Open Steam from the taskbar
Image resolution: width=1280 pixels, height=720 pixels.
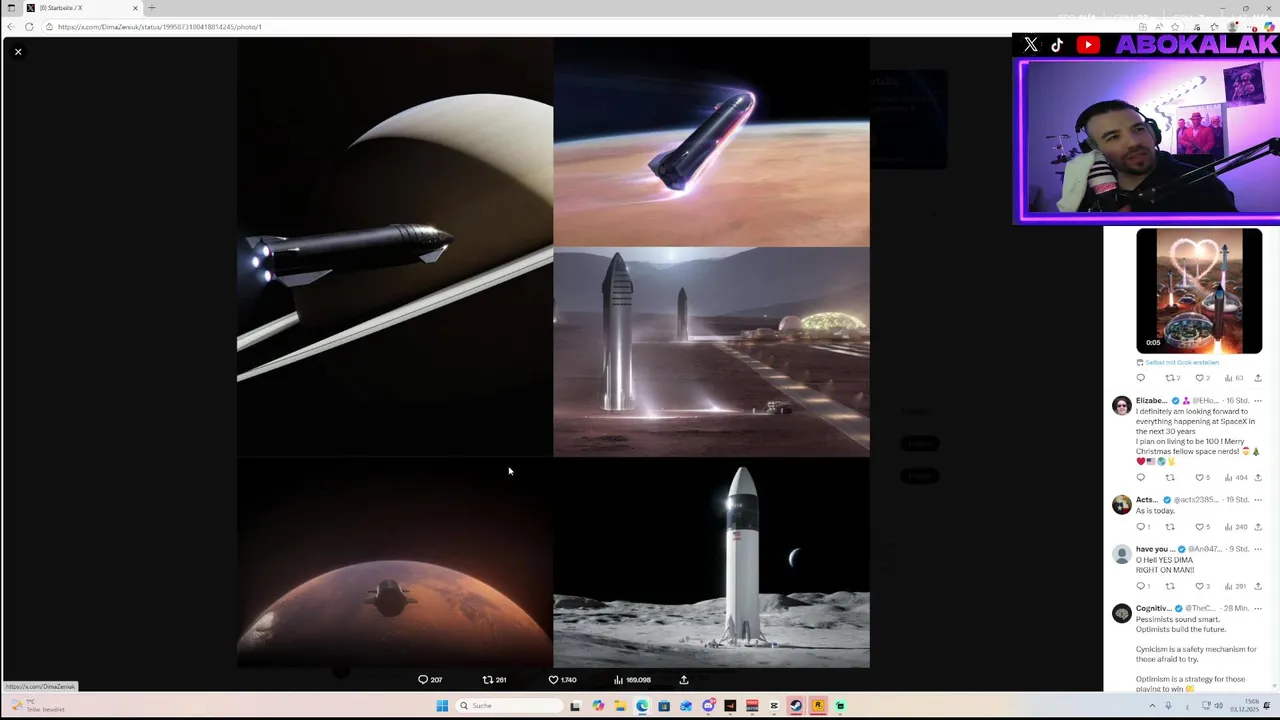click(795, 706)
